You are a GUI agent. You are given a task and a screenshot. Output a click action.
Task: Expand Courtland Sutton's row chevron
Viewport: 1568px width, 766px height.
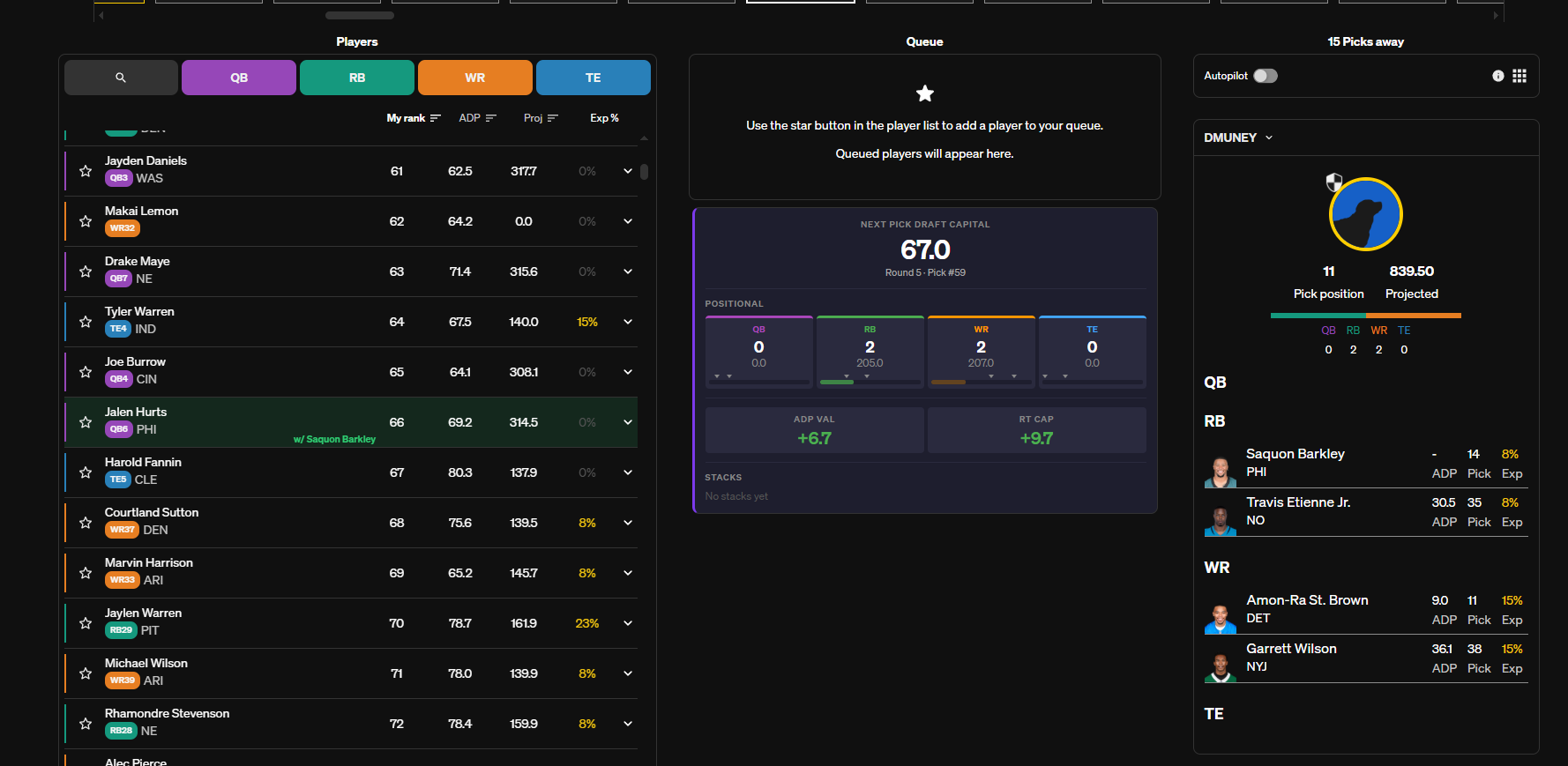[628, 523]
